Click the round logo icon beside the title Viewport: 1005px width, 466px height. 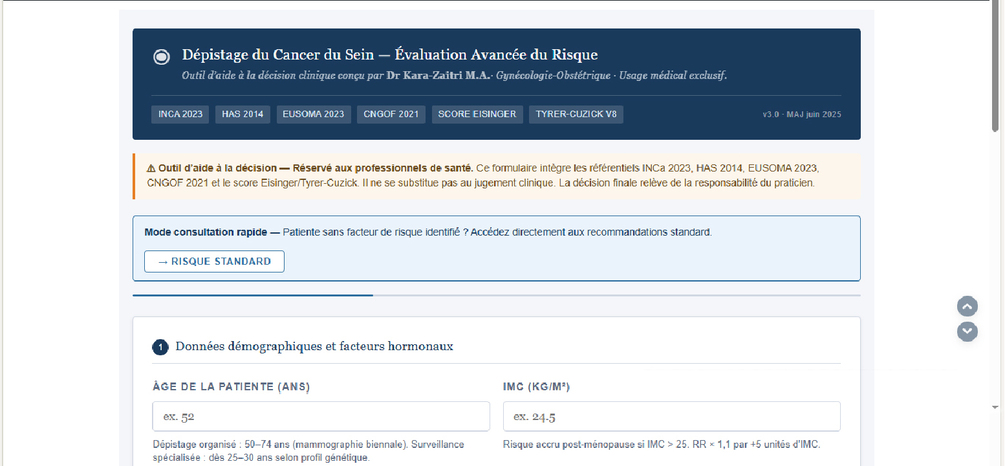pos(161,56)
